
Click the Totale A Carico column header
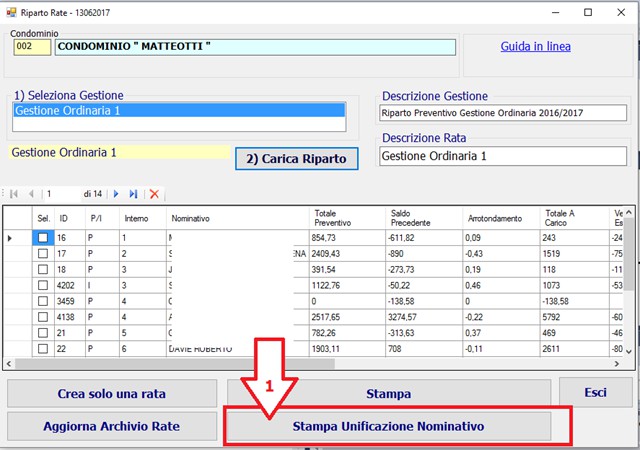pos(574,218)
